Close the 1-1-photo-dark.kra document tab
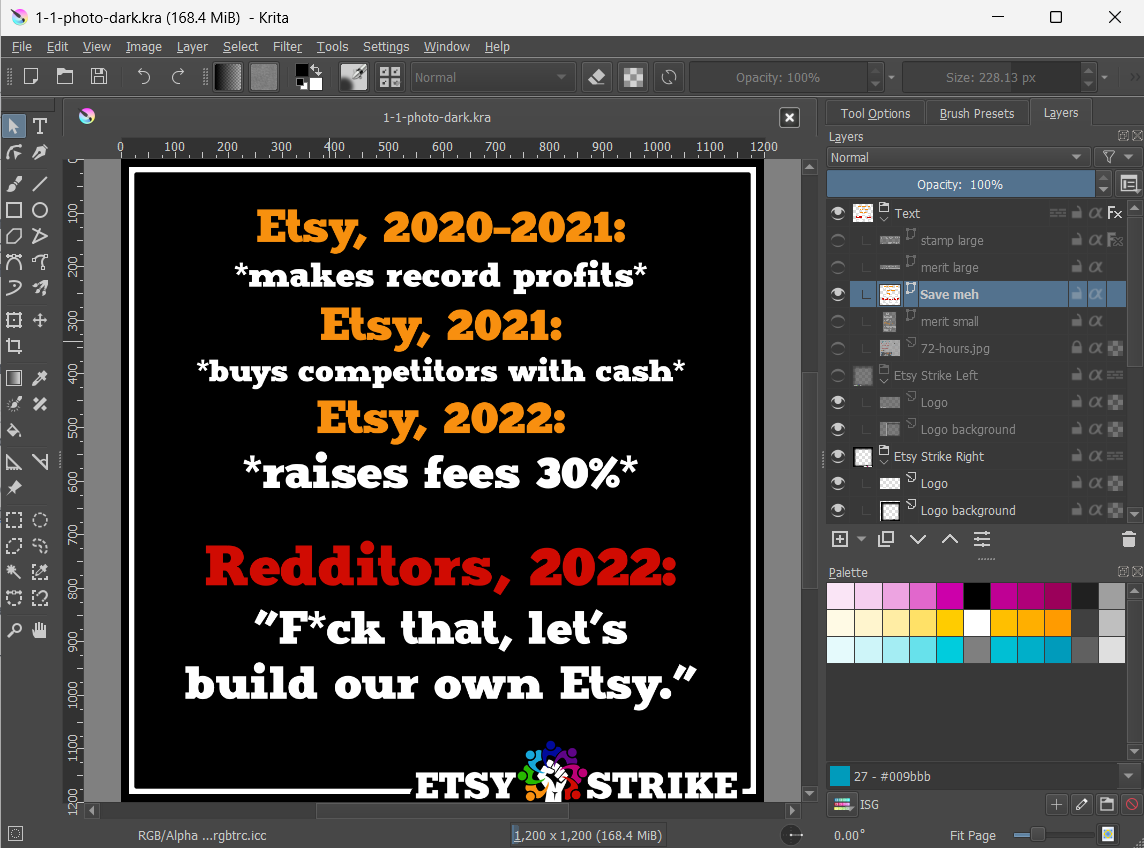Screen dimensions: 1144x848 coord(789,117)
